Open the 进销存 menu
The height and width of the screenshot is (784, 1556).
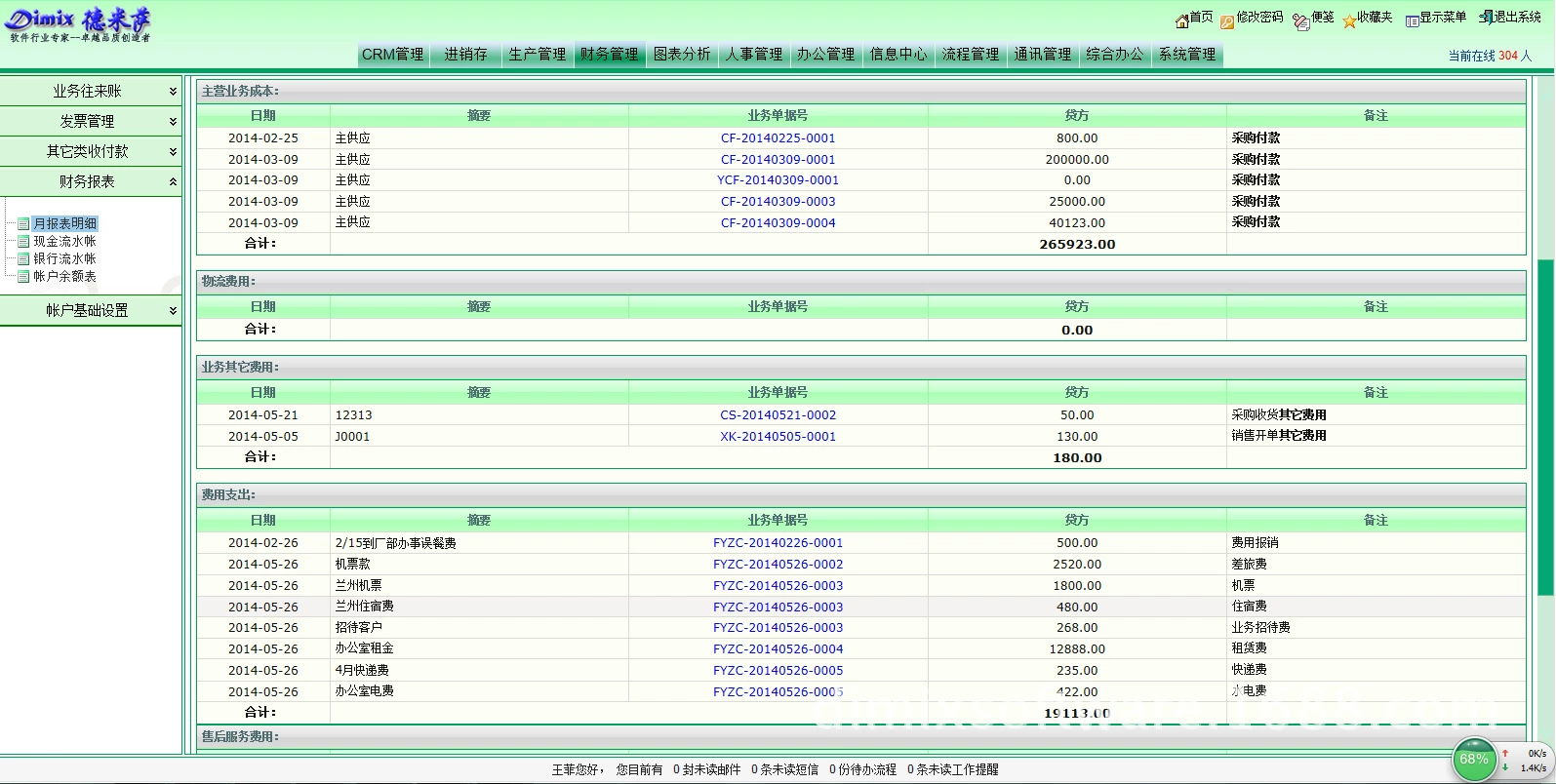465,55
